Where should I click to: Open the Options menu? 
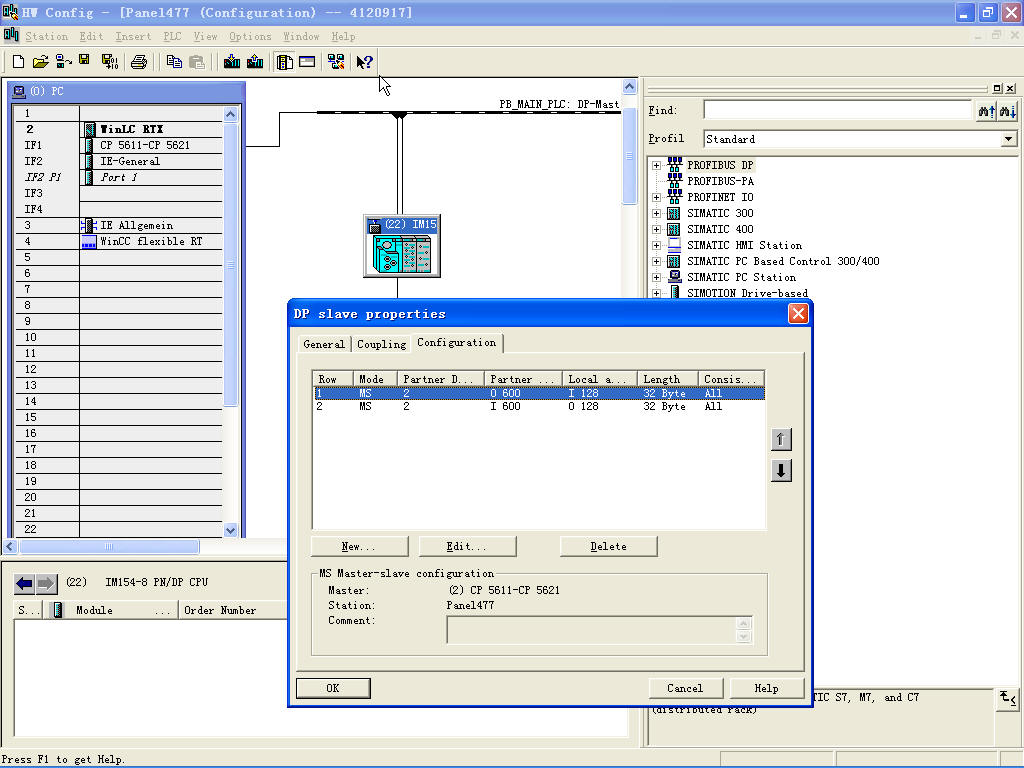point(250,37)
